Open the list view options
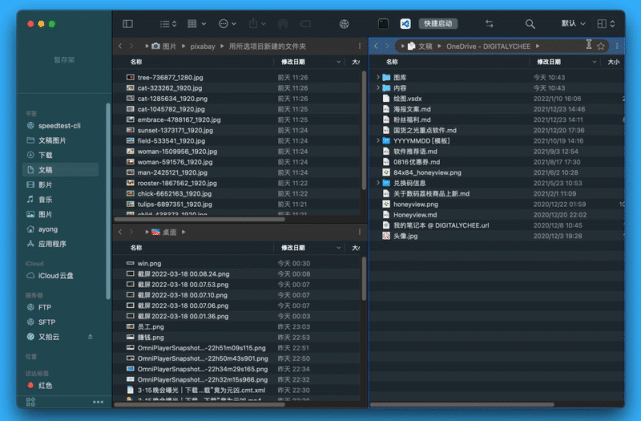The width and height of the screenshot is (641, 421). tap(168, 24)
